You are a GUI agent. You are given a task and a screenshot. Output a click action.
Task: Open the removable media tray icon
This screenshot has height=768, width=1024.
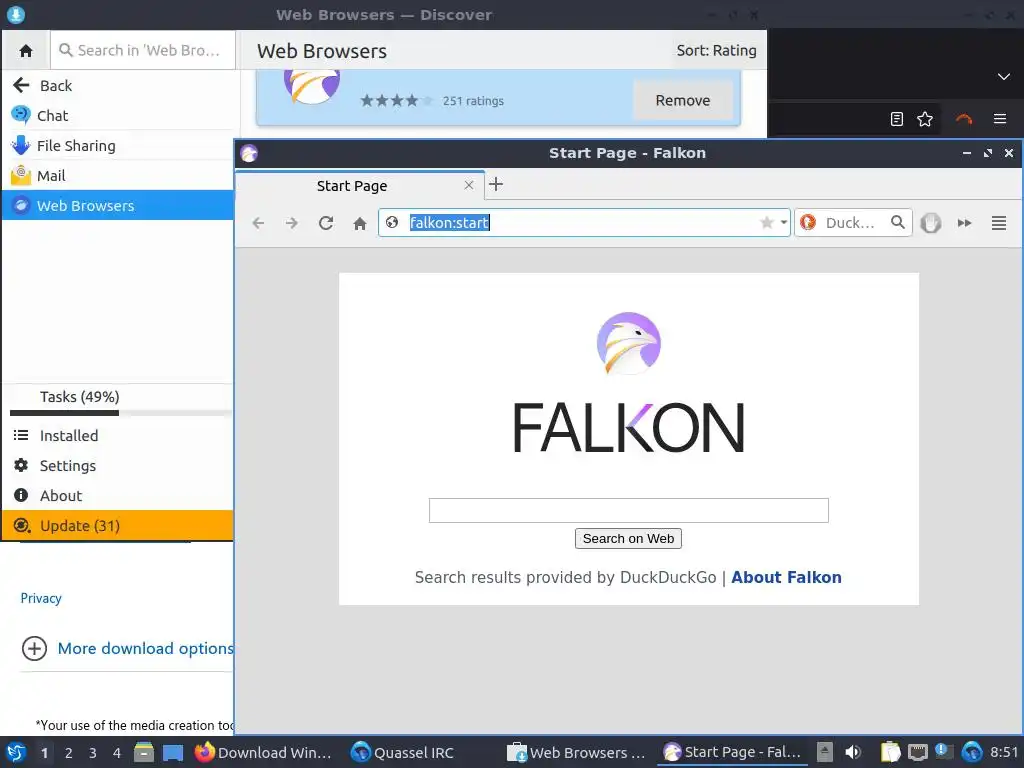825,752
